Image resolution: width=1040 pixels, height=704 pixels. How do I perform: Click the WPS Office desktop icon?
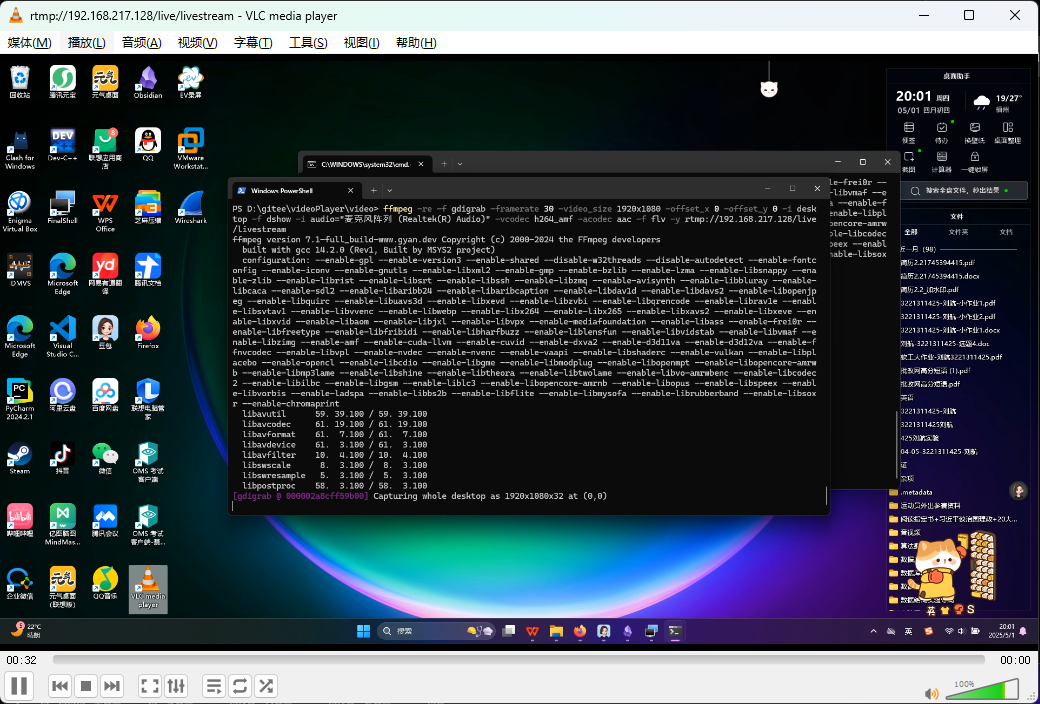tap(105, 212)
